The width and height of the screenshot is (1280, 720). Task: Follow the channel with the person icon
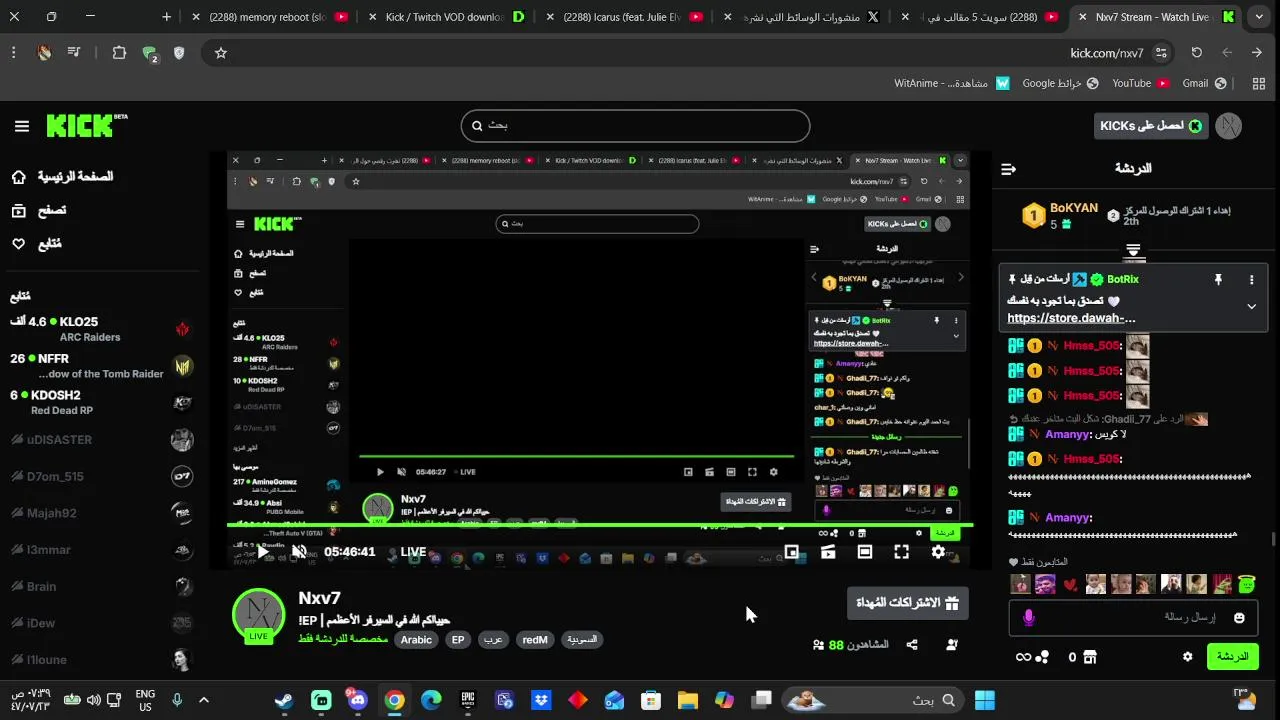point(951,645)
